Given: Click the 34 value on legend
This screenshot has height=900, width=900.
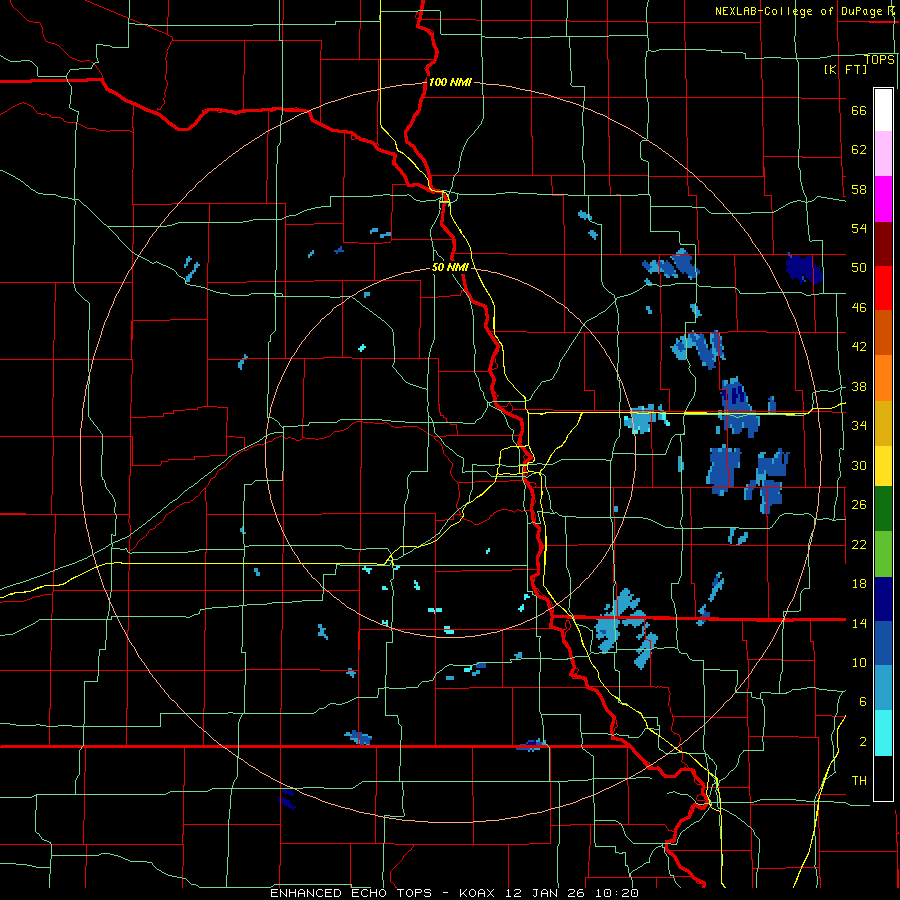Looking at the screenshot, I should pos(859,426).
